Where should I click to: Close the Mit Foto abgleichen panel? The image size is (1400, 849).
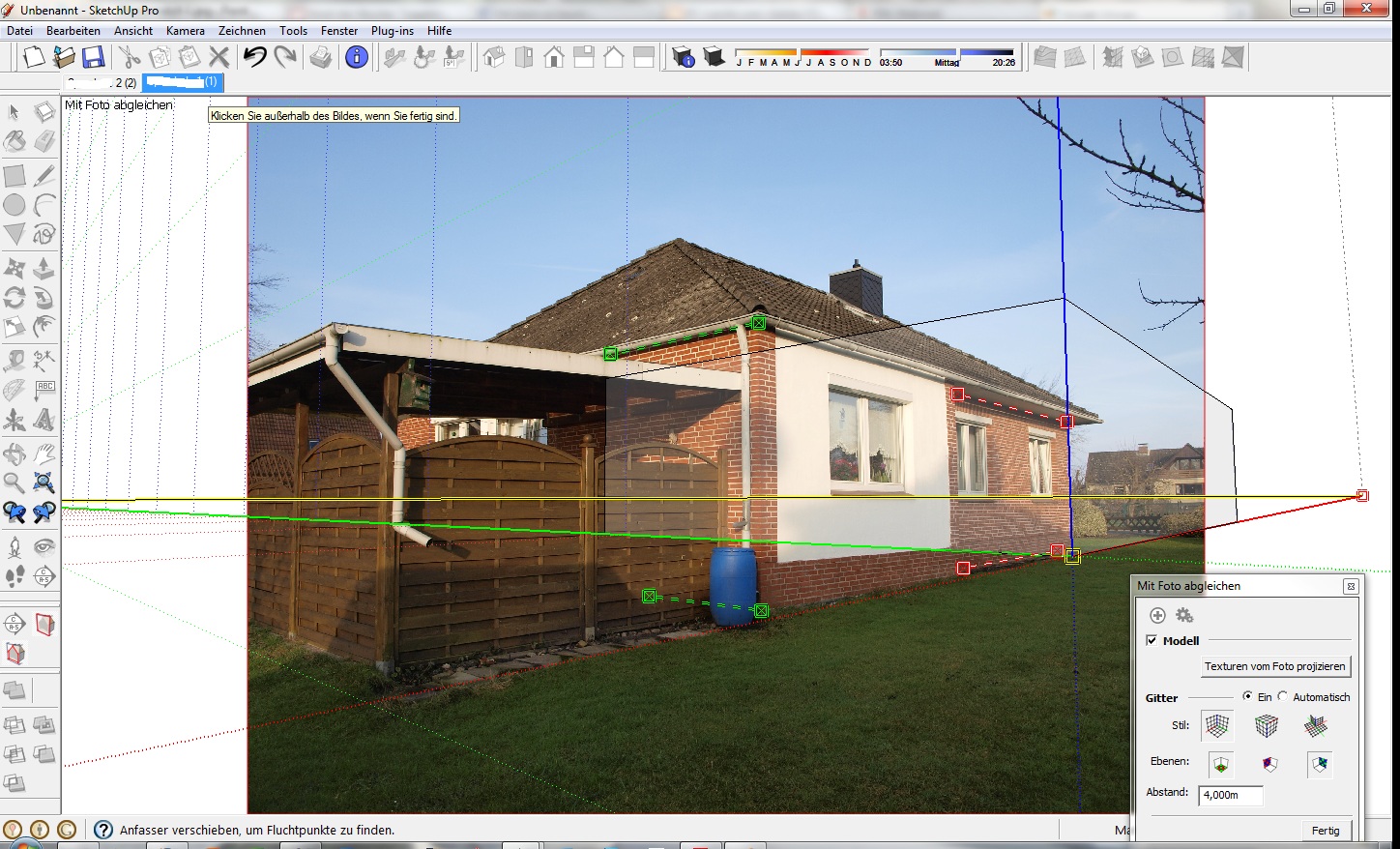(x=1351, y=586)
